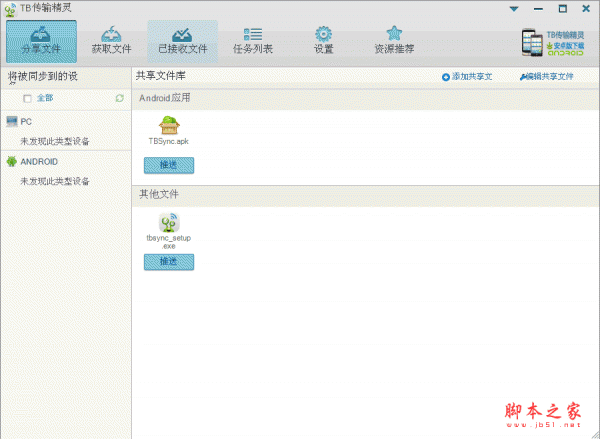Switch to the 获取文件 tab
This screenshot has width=600, height=439.
point(111,41)
